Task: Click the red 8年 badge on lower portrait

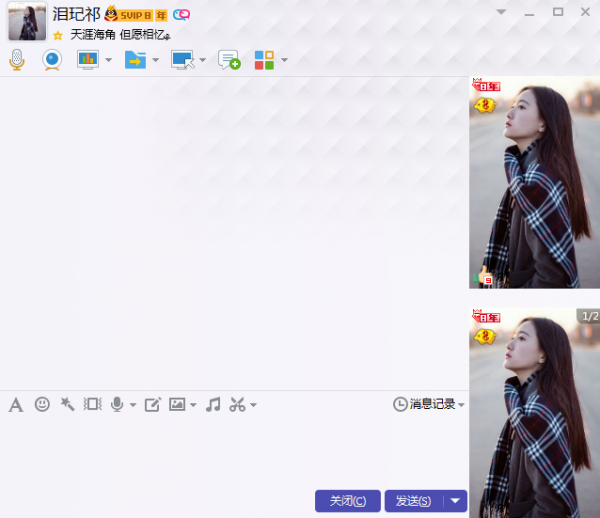Action: (x=486, y=316)
